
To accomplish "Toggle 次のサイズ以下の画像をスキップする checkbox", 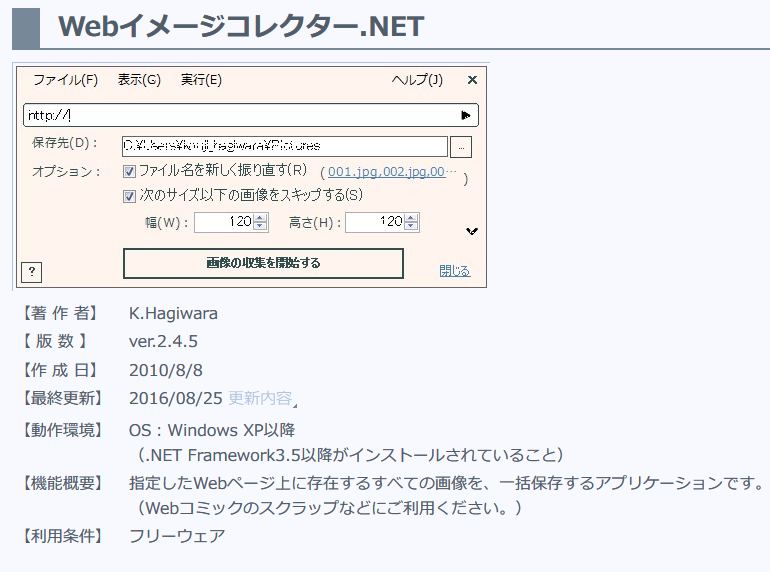I will click(x=129, y=196).
